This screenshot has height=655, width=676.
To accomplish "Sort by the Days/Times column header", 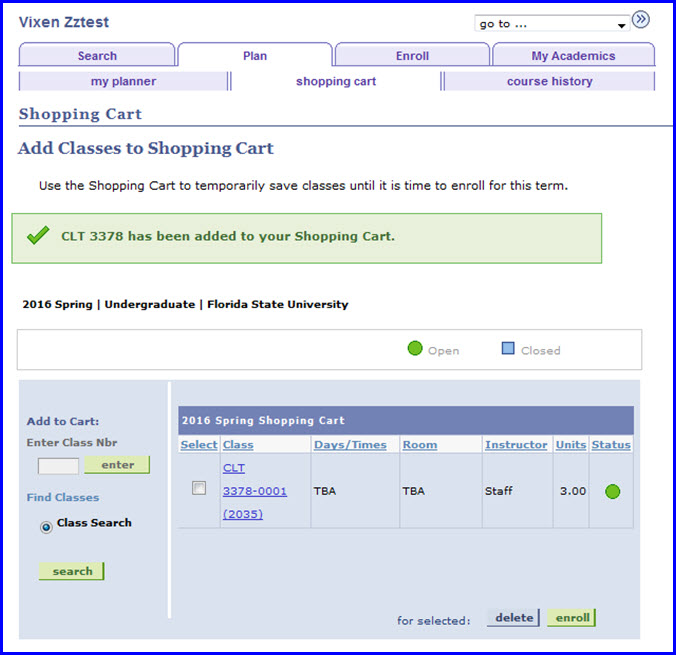I will [350, 445].
